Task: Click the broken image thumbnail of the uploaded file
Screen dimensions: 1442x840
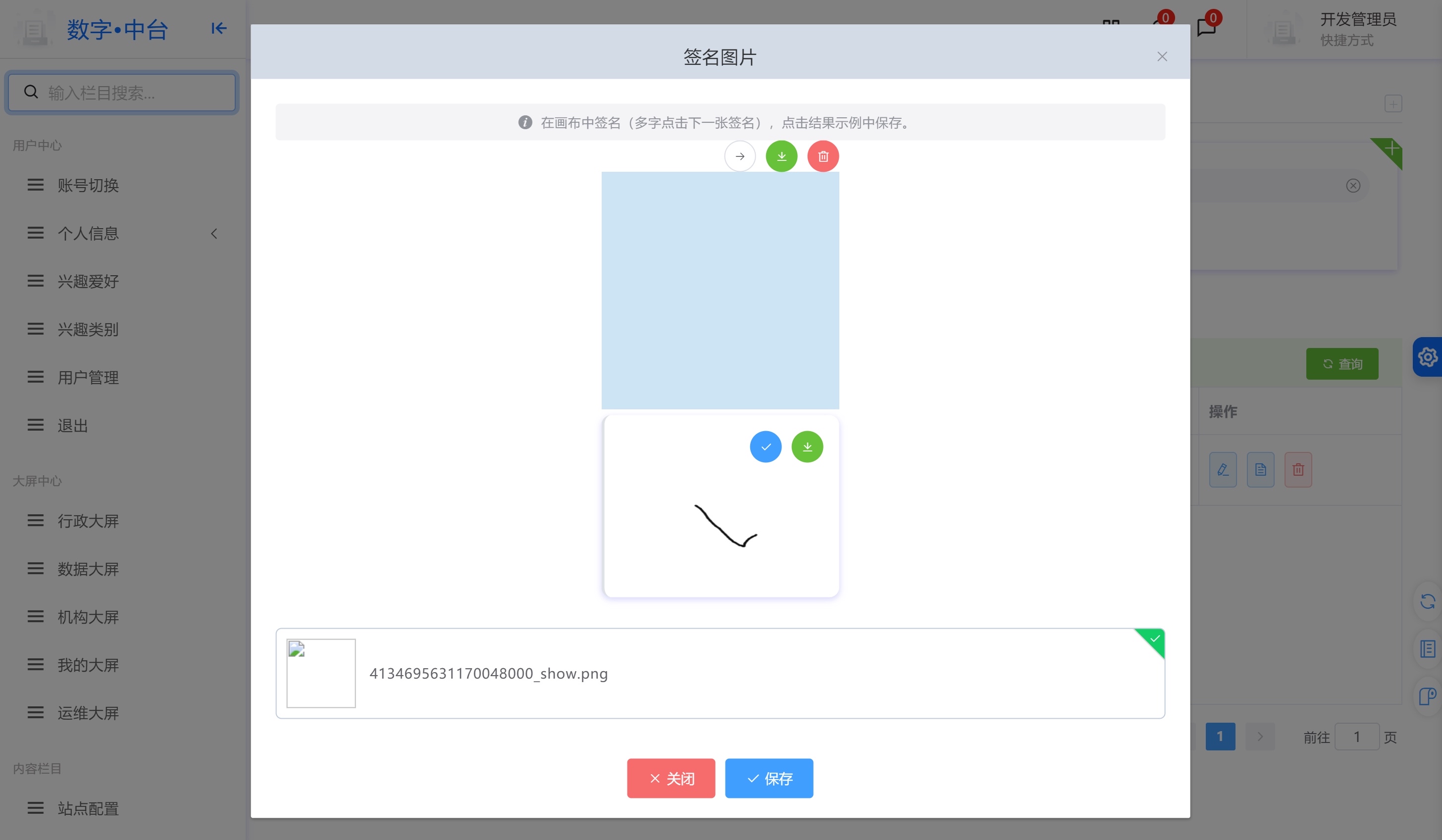Action: [x=321, y=673]
